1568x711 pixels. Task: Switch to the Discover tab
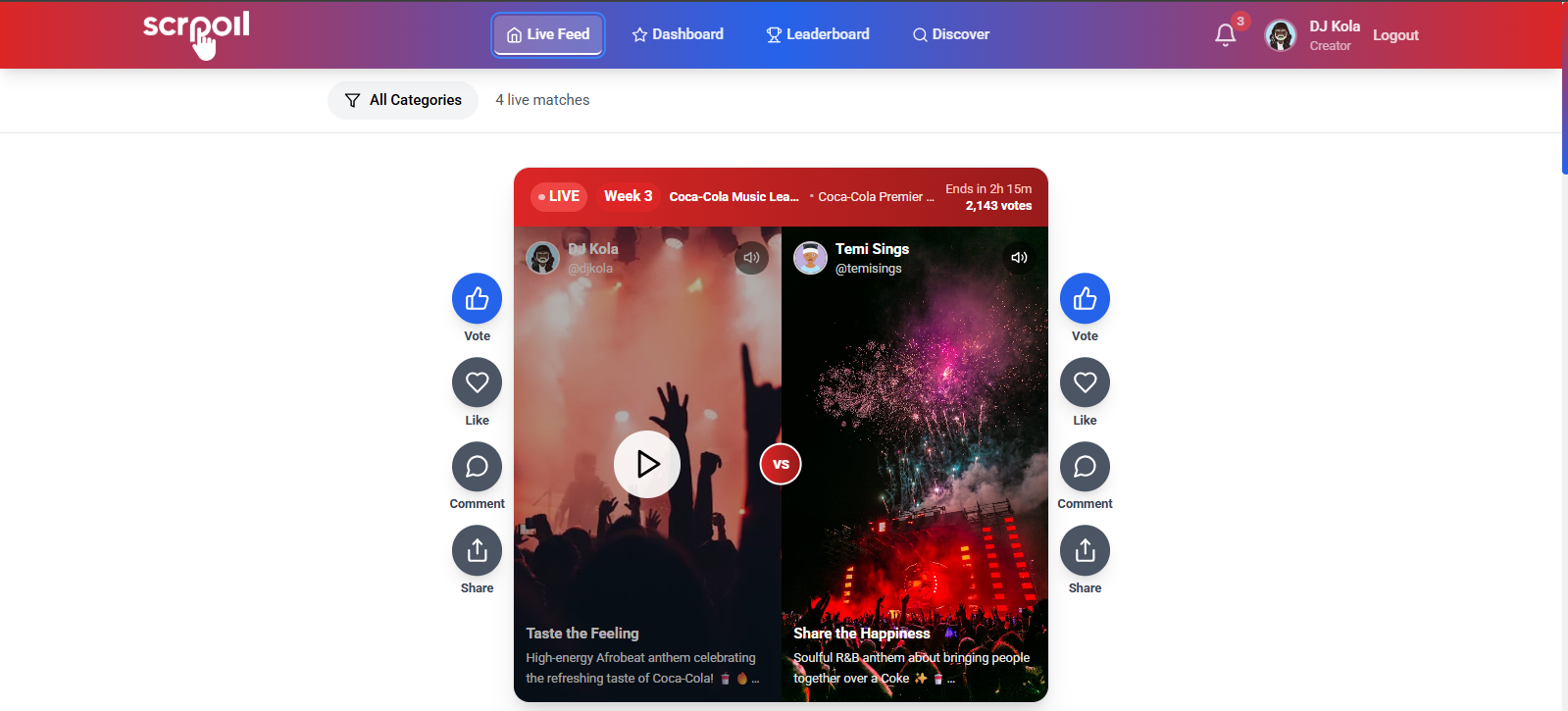pos(951,34)
